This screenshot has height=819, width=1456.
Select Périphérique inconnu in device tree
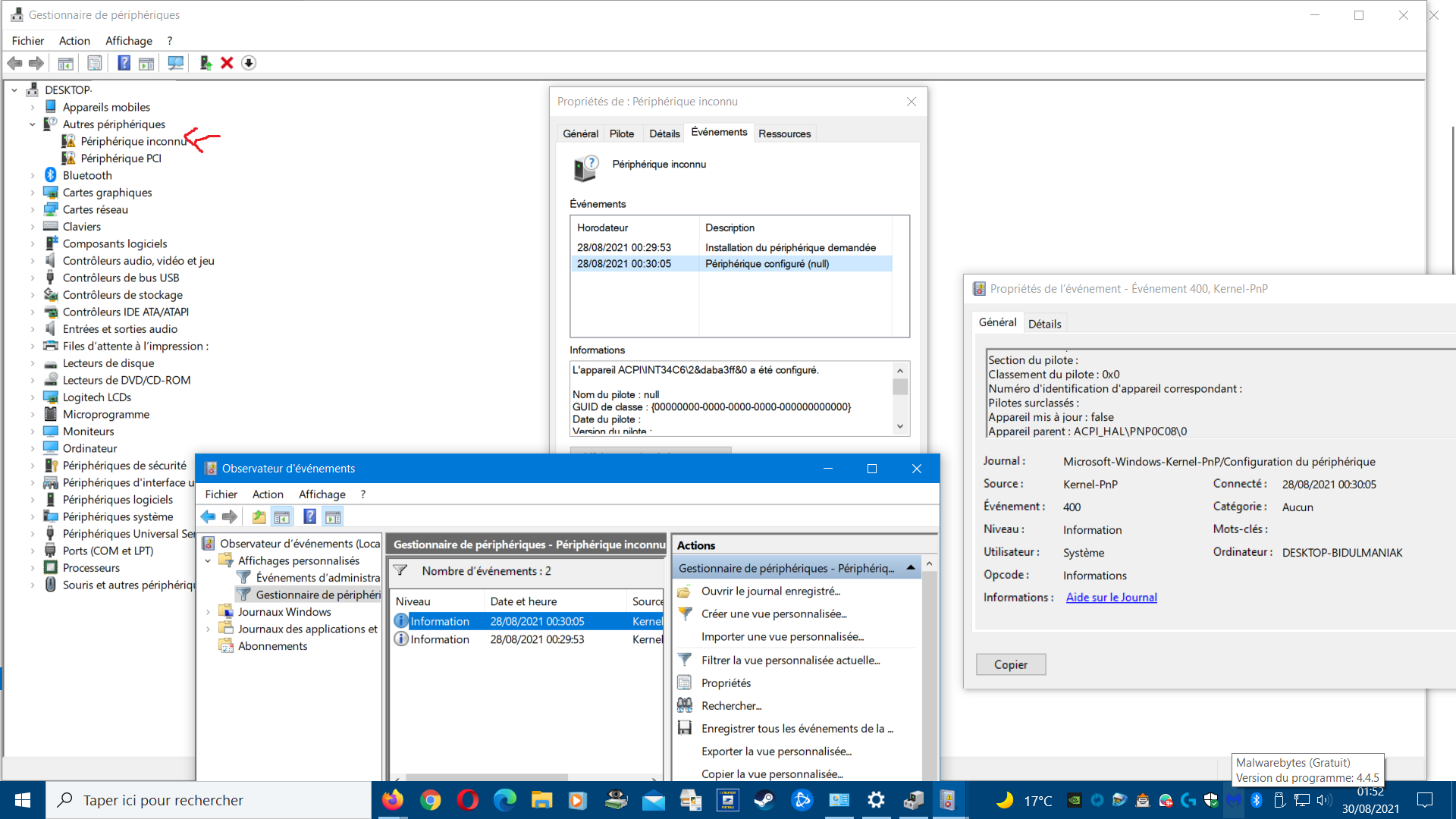[x=133, y=141]
